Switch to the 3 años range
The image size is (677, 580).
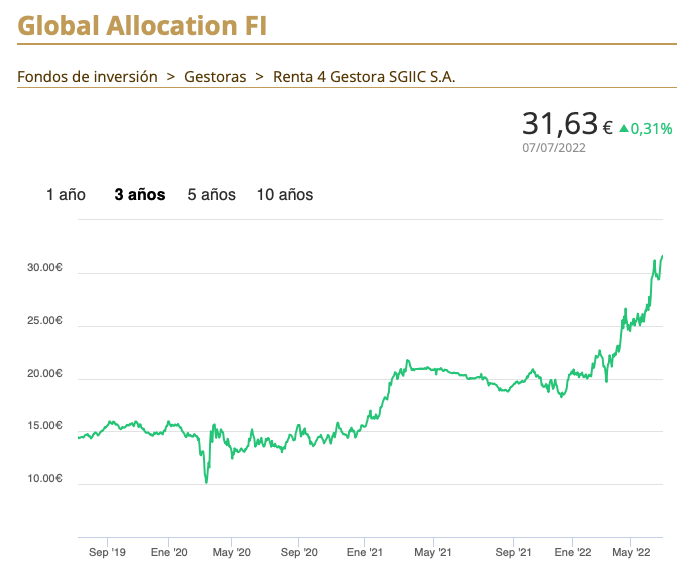[x=140, y=195]
